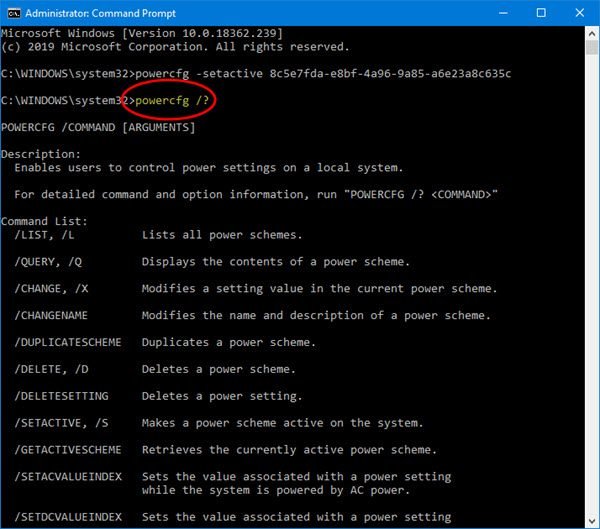Image resolution: width=600 pixels, height=529 pixels.
Task: Click the GUID 8c5e7fda-e8bf-4a96-9a85-a6e23a8c635c
Action: [390, 73]
